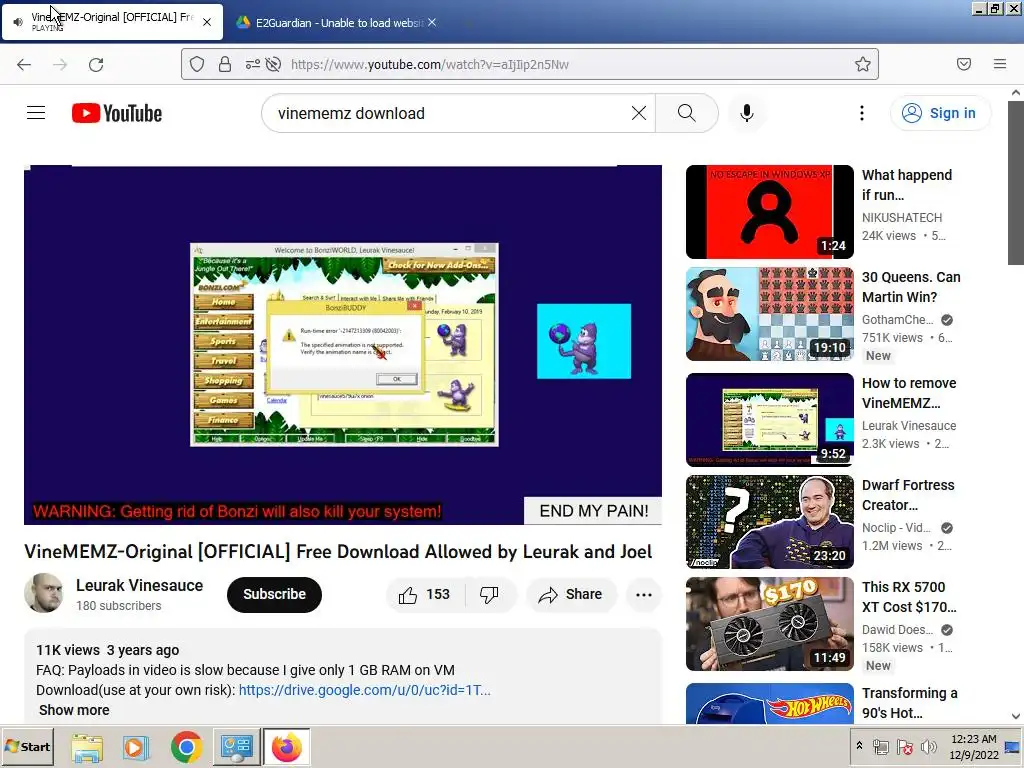This screenshot has height=768, width=1024.
Task: Open YouTube settings three-dot menu
Action: click(861, 113)
